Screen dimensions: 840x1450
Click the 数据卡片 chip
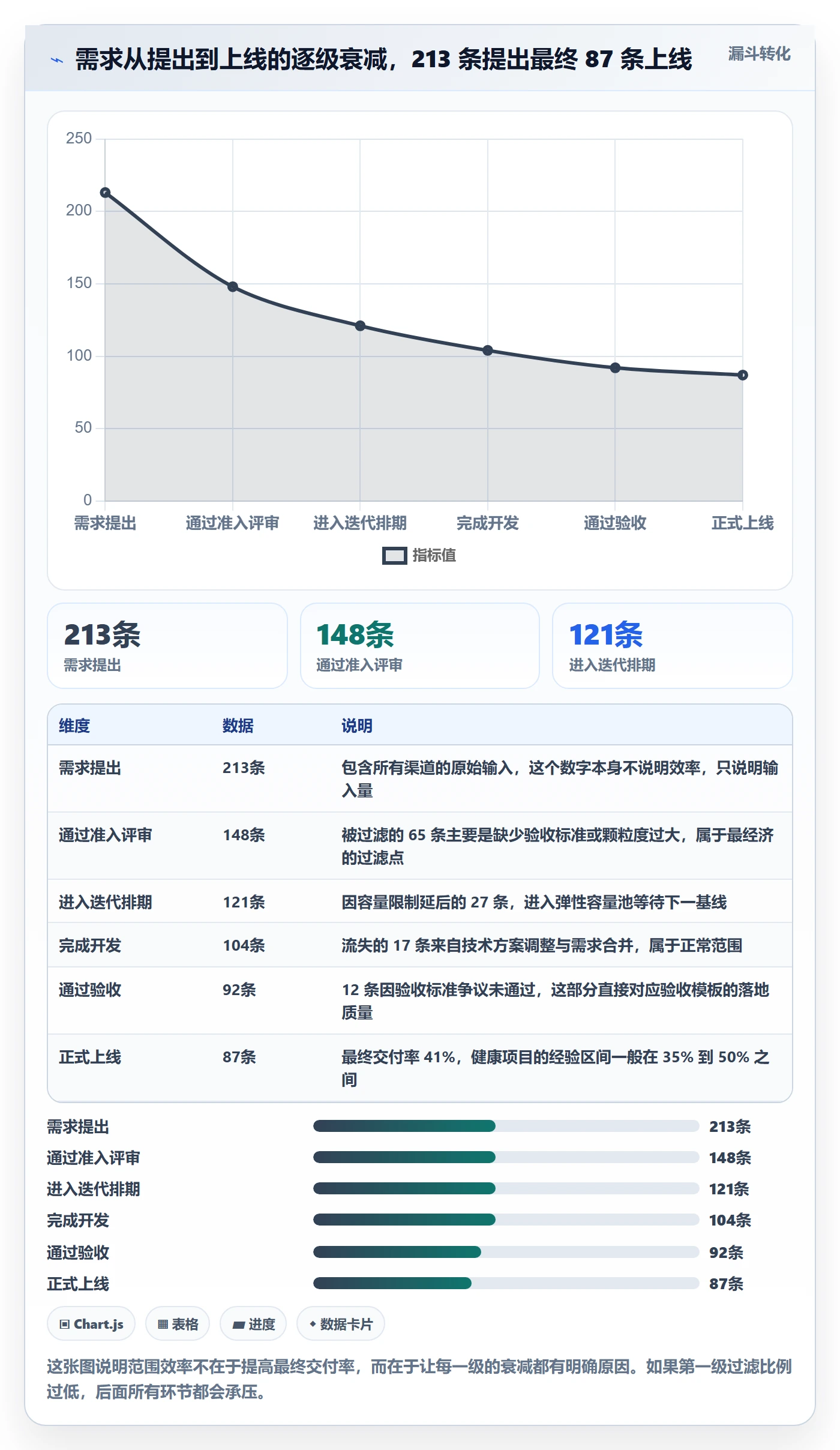click(x=341, y=1324)
